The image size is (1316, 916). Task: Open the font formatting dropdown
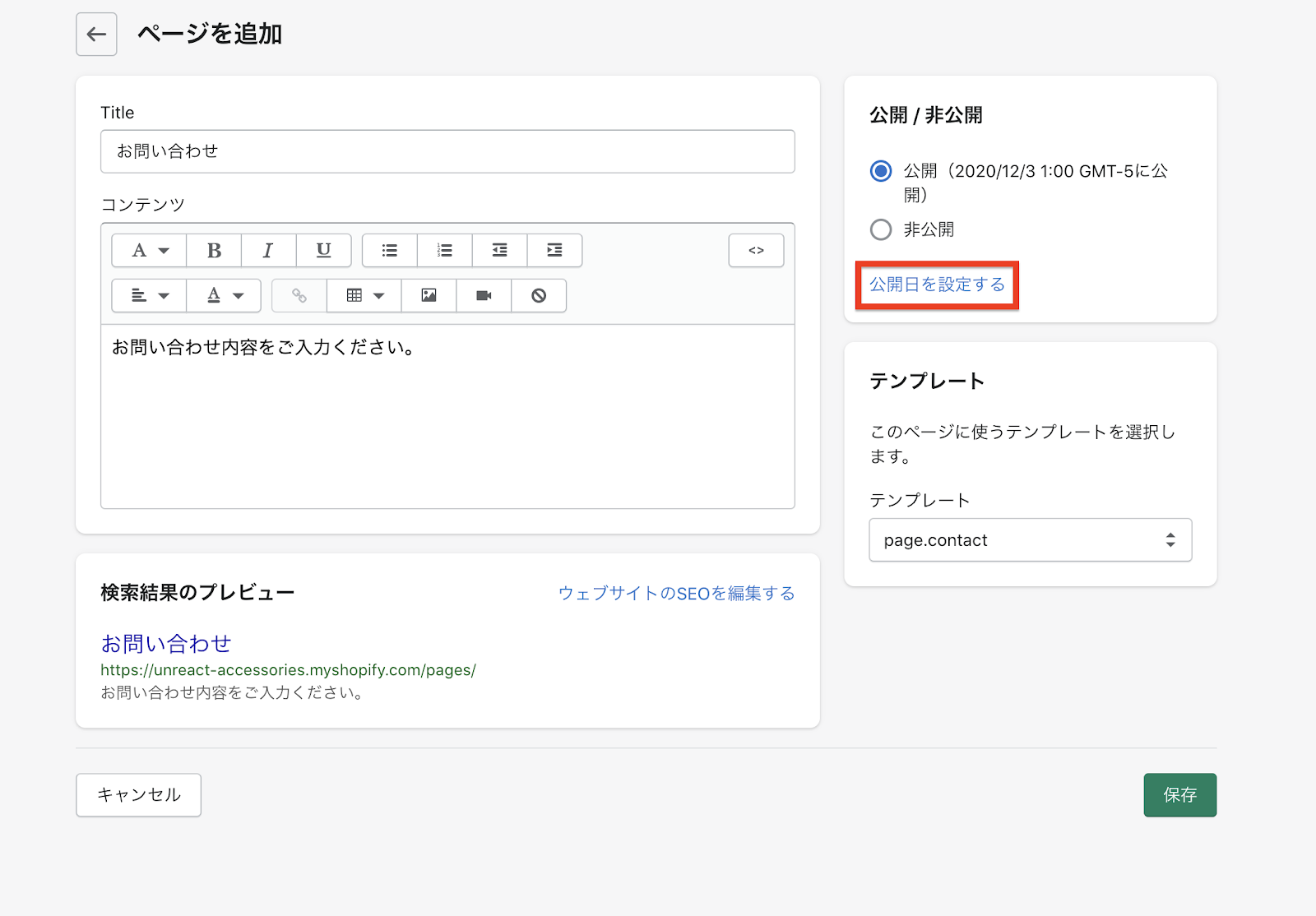150,251
